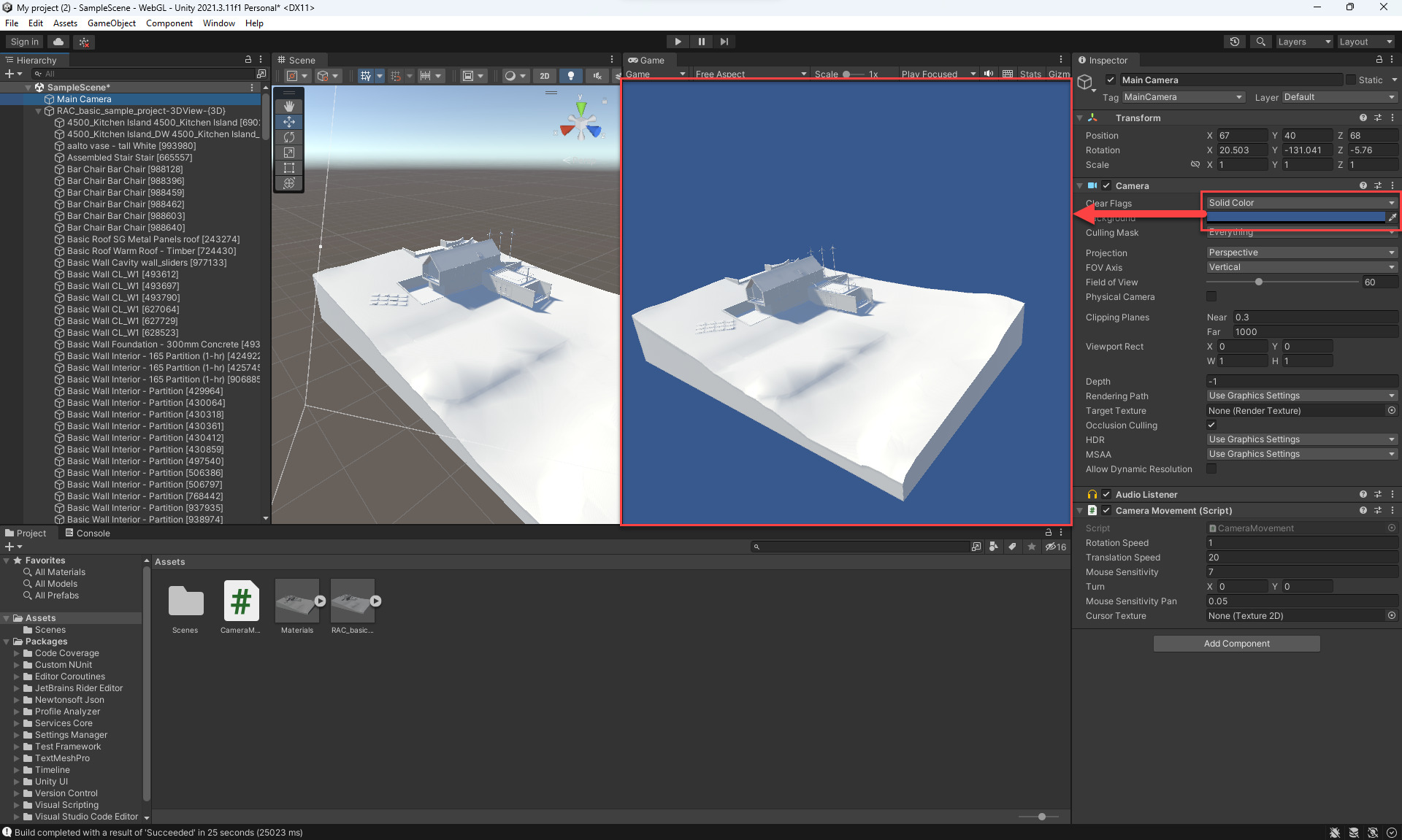The image size is (1402, 840).
Task: Toggle scene lighting in the Scene view toolbar
Action: click(570, 75)
